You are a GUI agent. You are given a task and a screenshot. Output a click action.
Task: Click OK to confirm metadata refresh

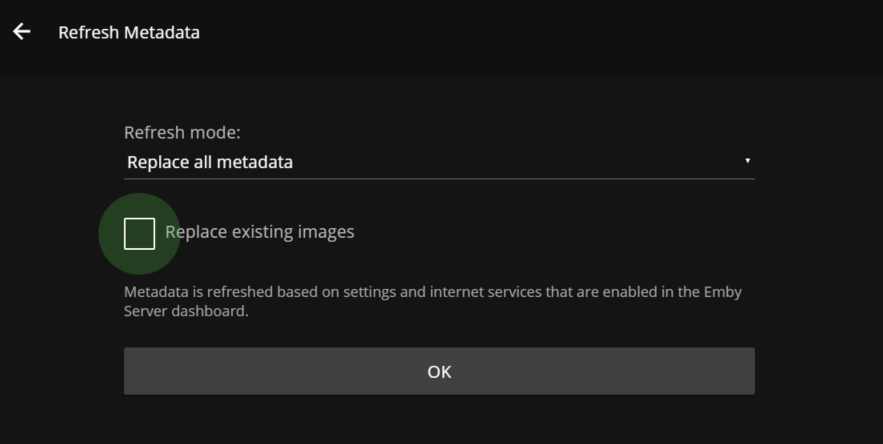[x=439, y=371]
